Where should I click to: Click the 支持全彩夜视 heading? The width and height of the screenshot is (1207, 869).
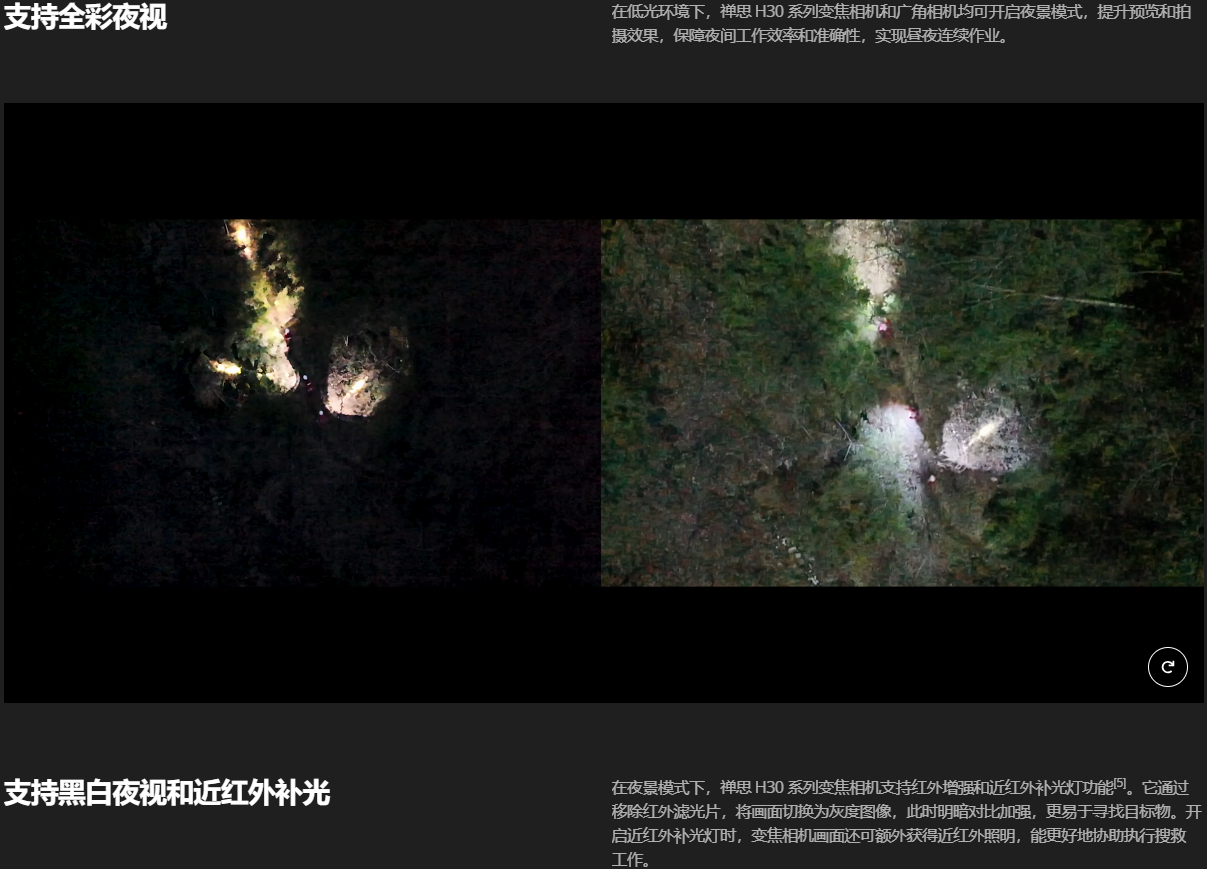click(x=86, y=17)
